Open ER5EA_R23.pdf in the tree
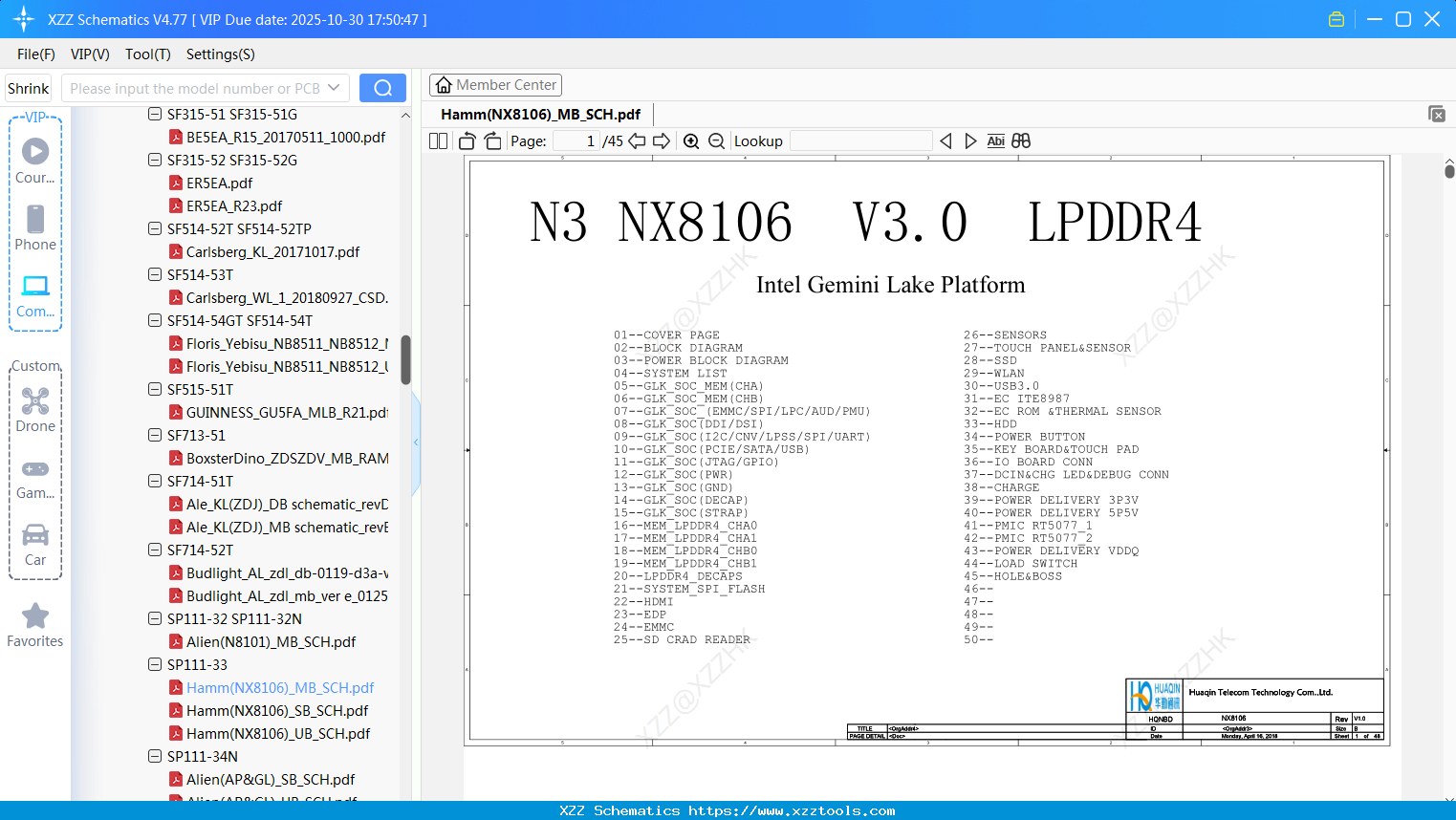1456x820 pixels. pyautogui.click(x=234, y=205)
